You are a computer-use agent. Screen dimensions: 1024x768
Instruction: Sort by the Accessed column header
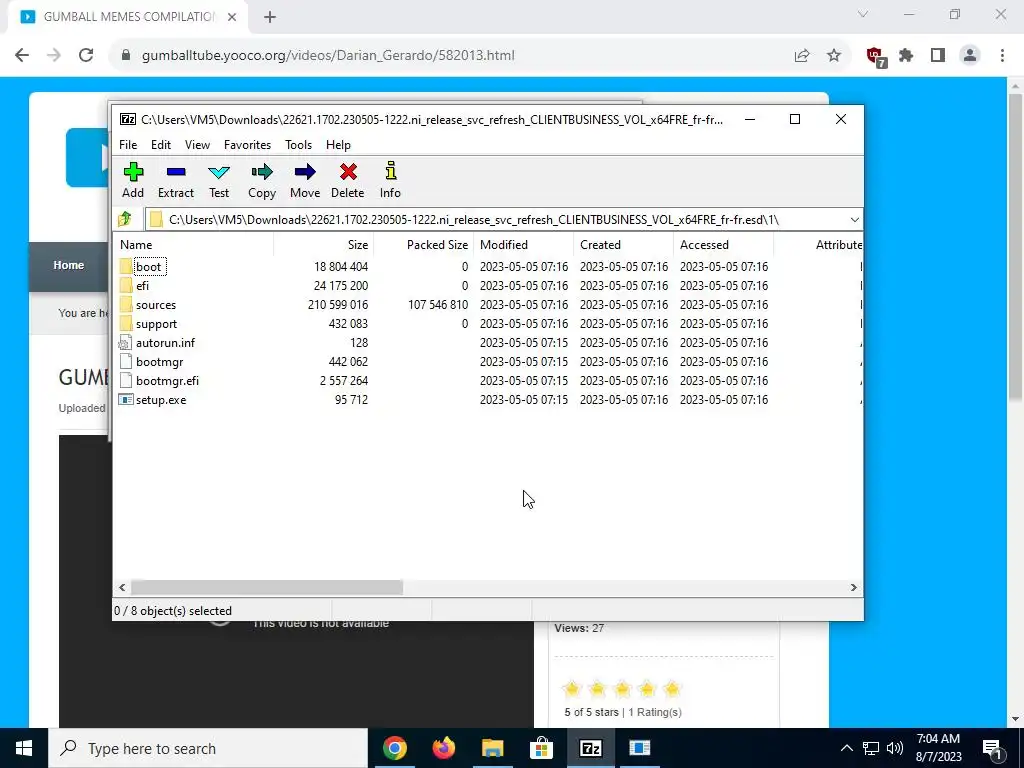(724, 245)
